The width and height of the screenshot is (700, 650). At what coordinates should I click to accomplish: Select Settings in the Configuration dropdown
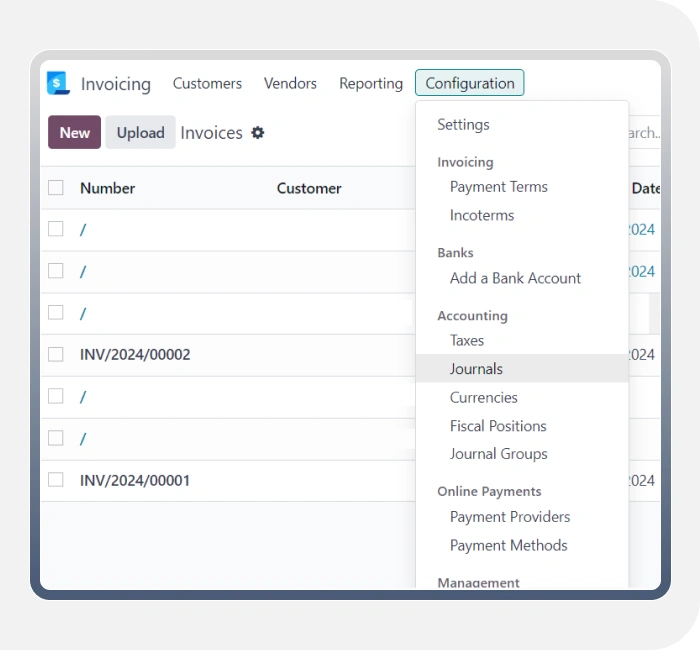tap(463, 125)
